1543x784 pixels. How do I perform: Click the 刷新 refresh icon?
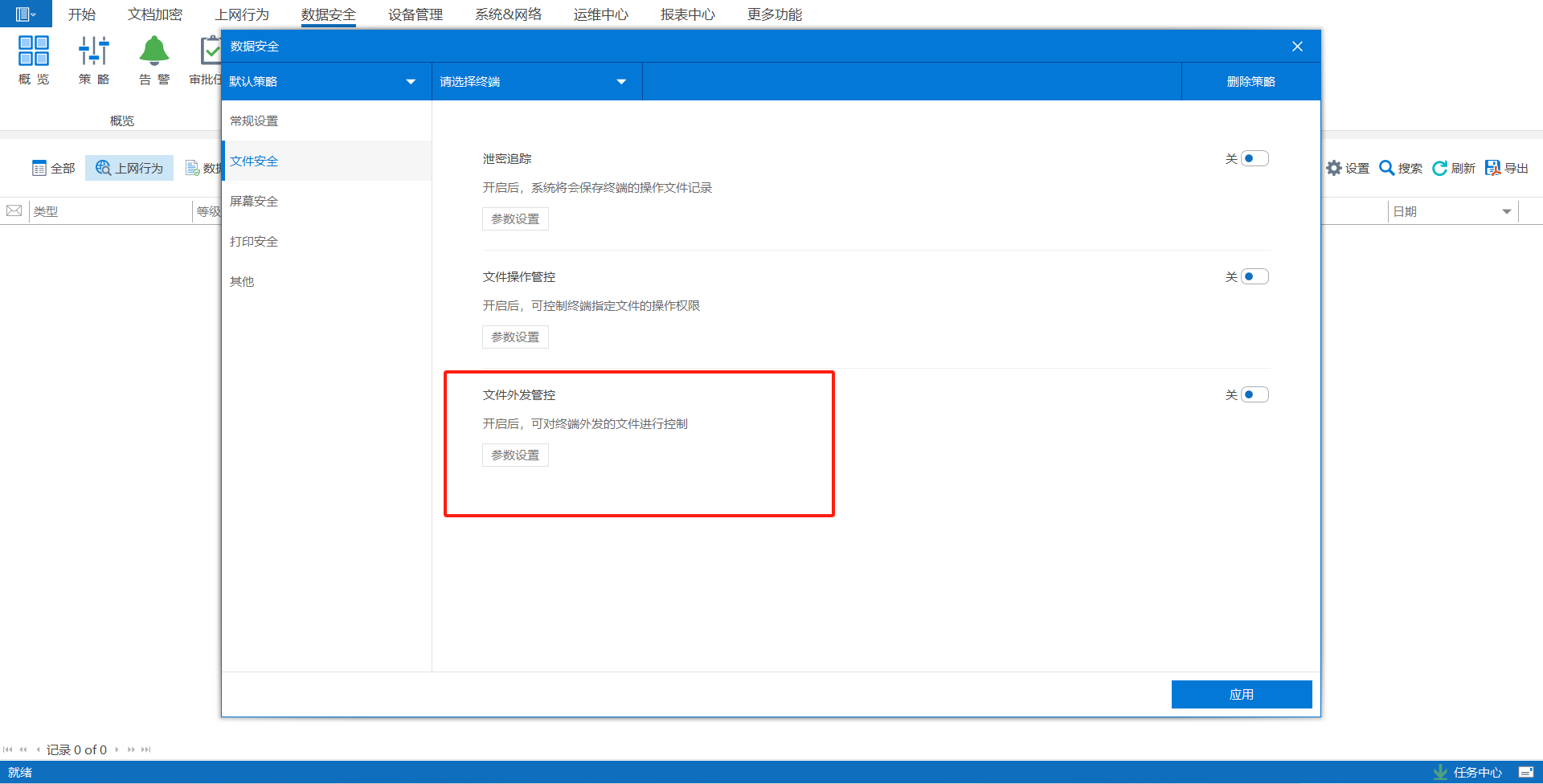pyautogui.click(x=1440, y=168)
